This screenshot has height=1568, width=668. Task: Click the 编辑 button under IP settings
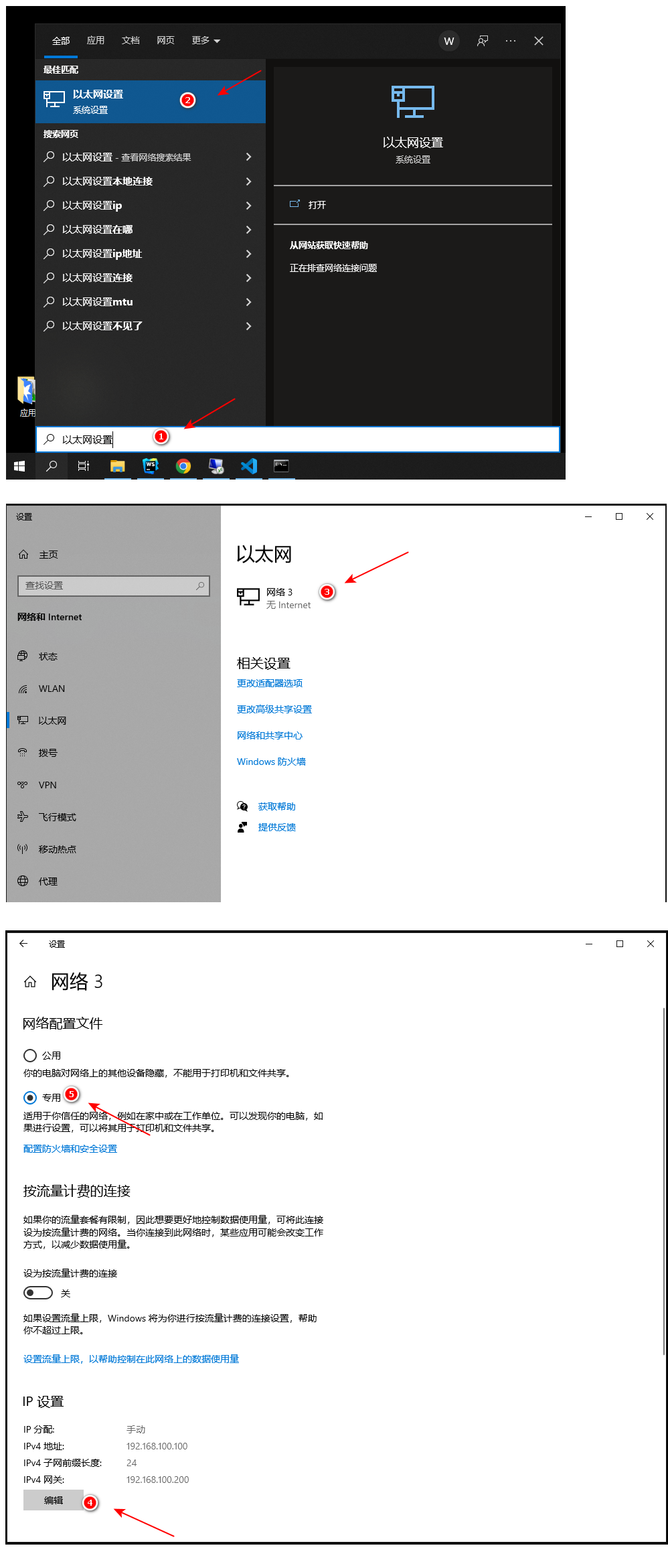point(54,1500)
